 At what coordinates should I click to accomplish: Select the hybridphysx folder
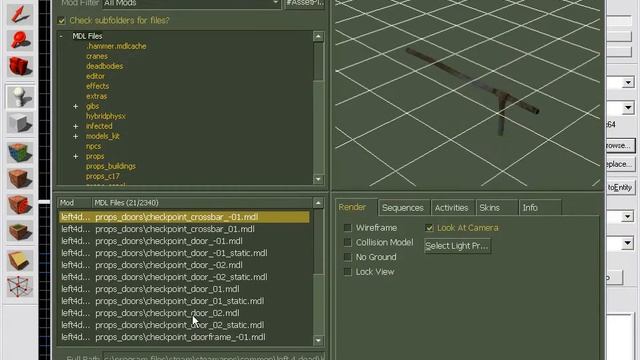tap(106, 116)
